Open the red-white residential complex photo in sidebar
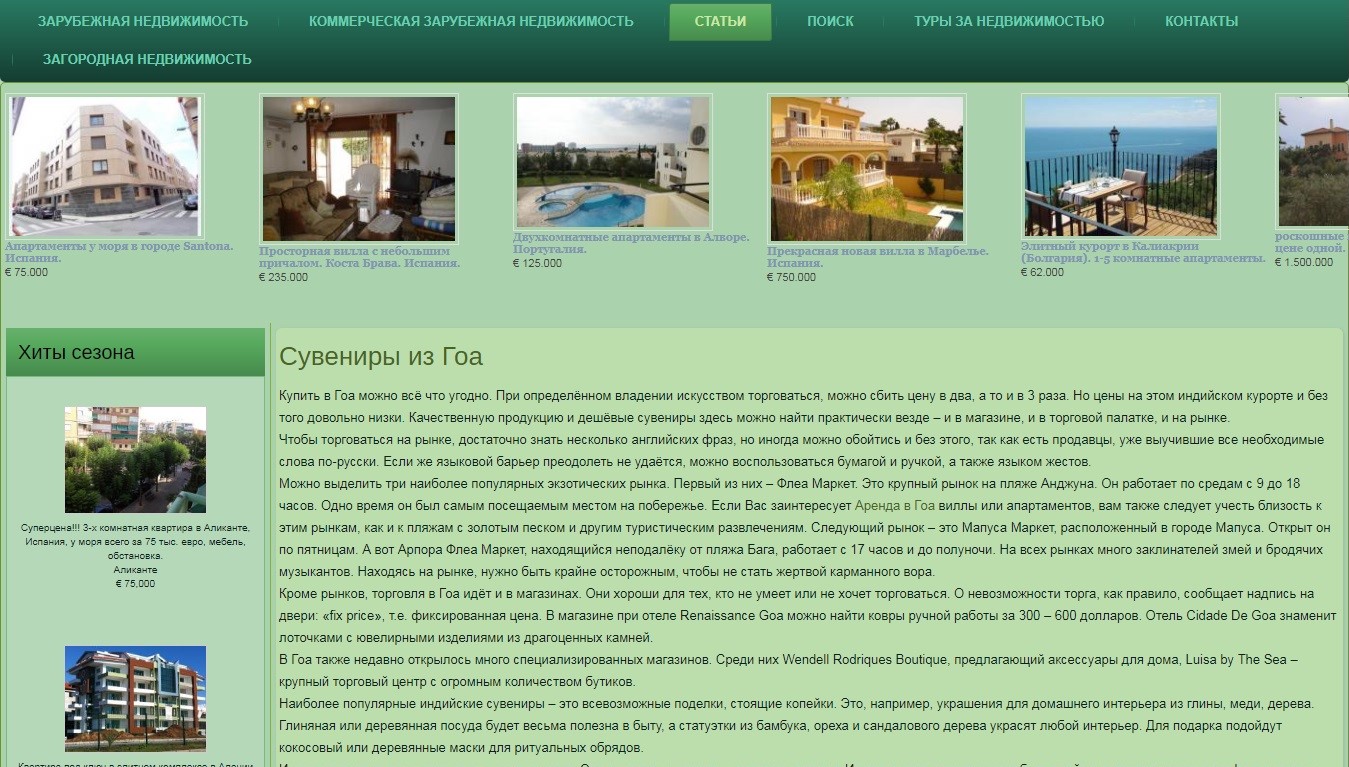Screen dimensions: 1349x767 135,699
